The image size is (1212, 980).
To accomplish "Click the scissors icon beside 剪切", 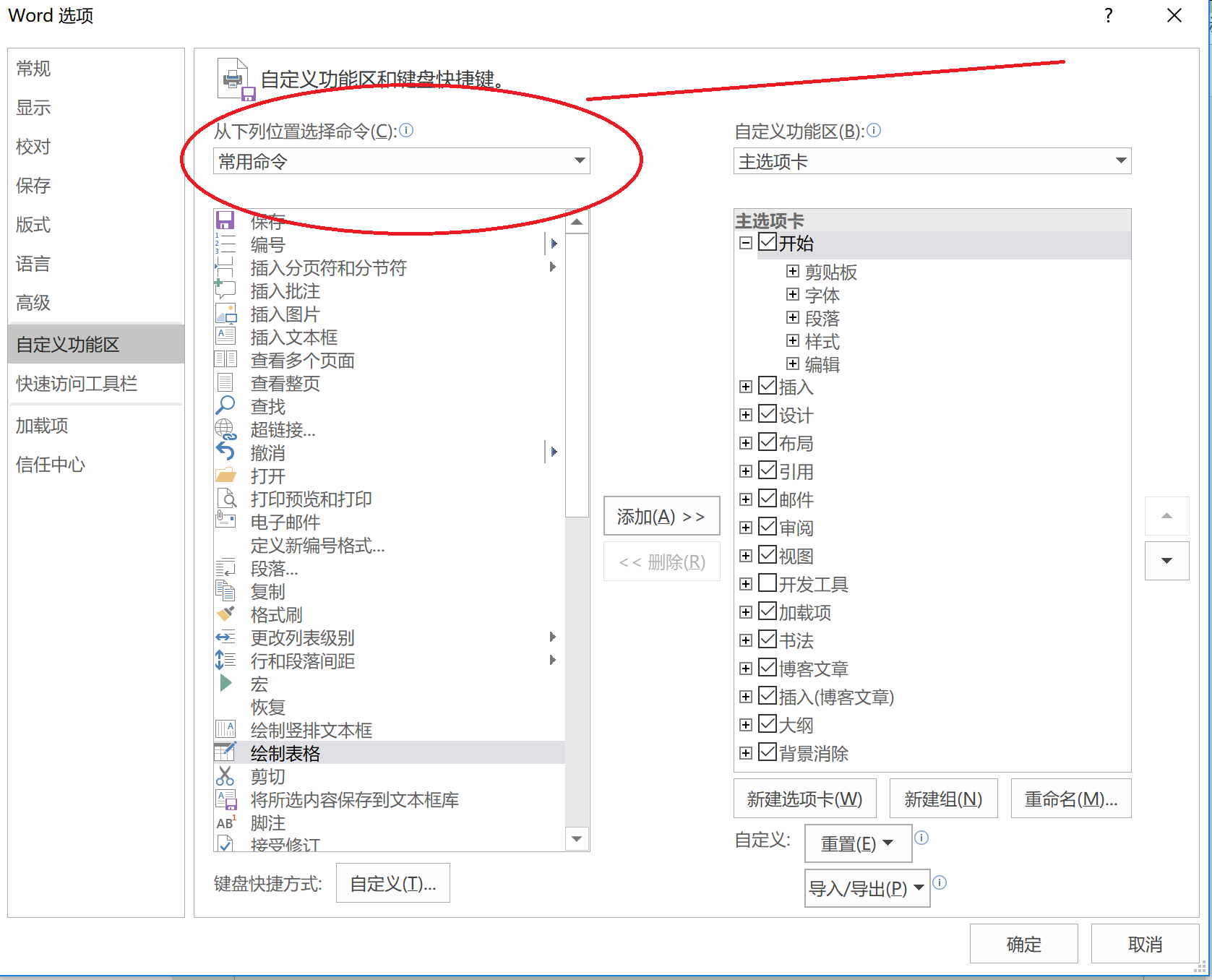I will pos(225,775).
